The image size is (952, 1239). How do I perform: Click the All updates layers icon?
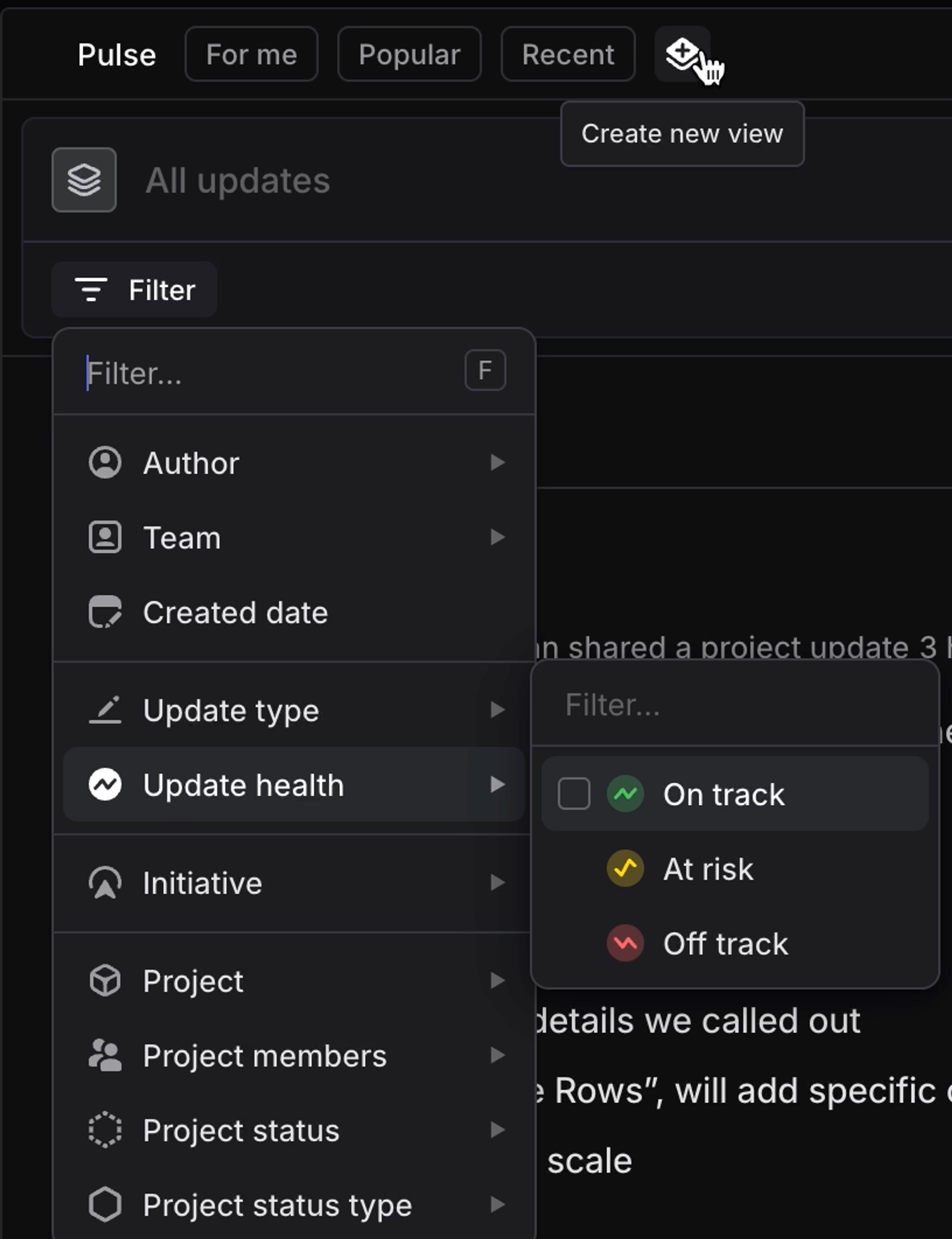(x=84, y=180)
